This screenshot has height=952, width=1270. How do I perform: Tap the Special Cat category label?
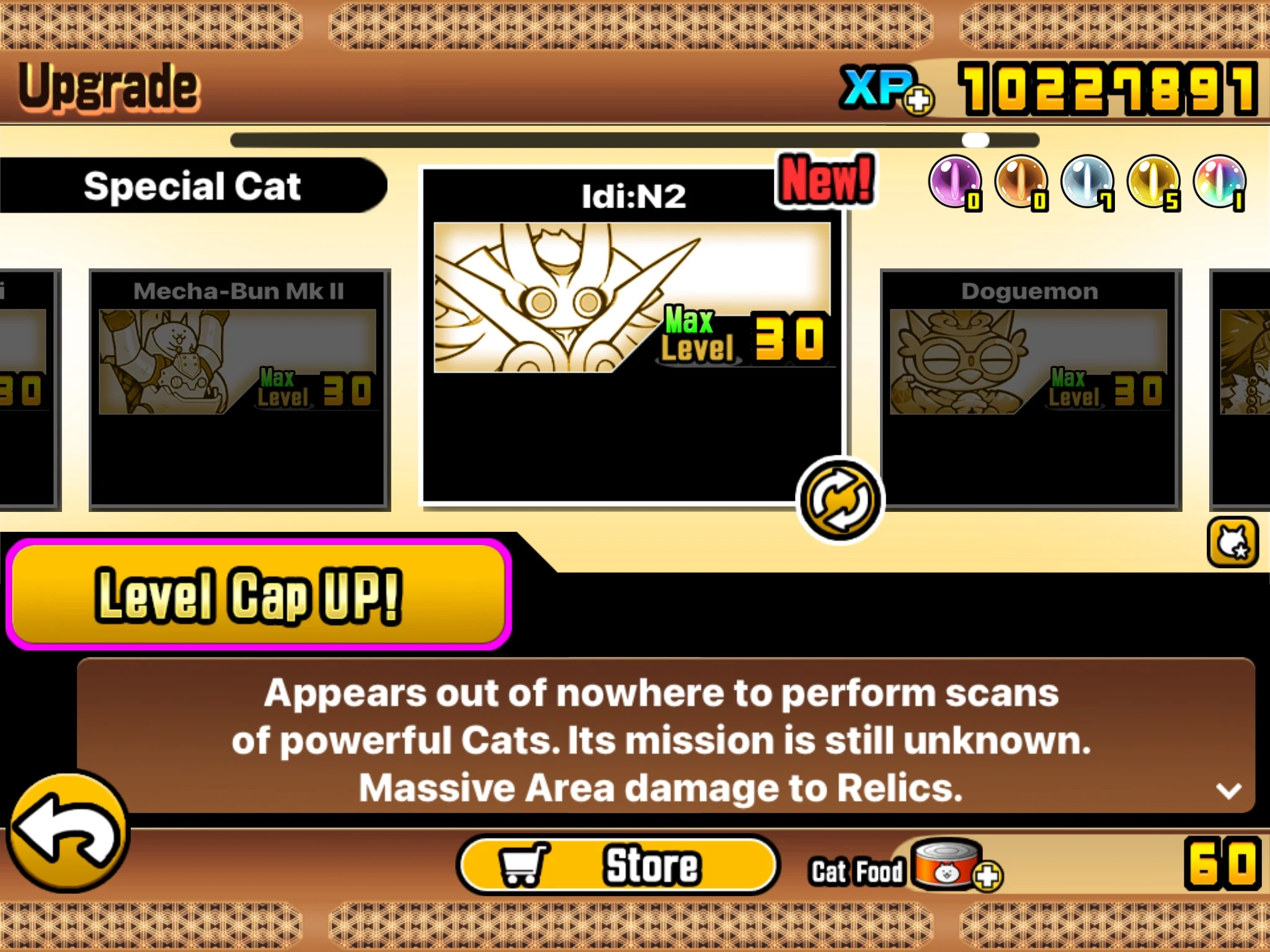[192, 185]
